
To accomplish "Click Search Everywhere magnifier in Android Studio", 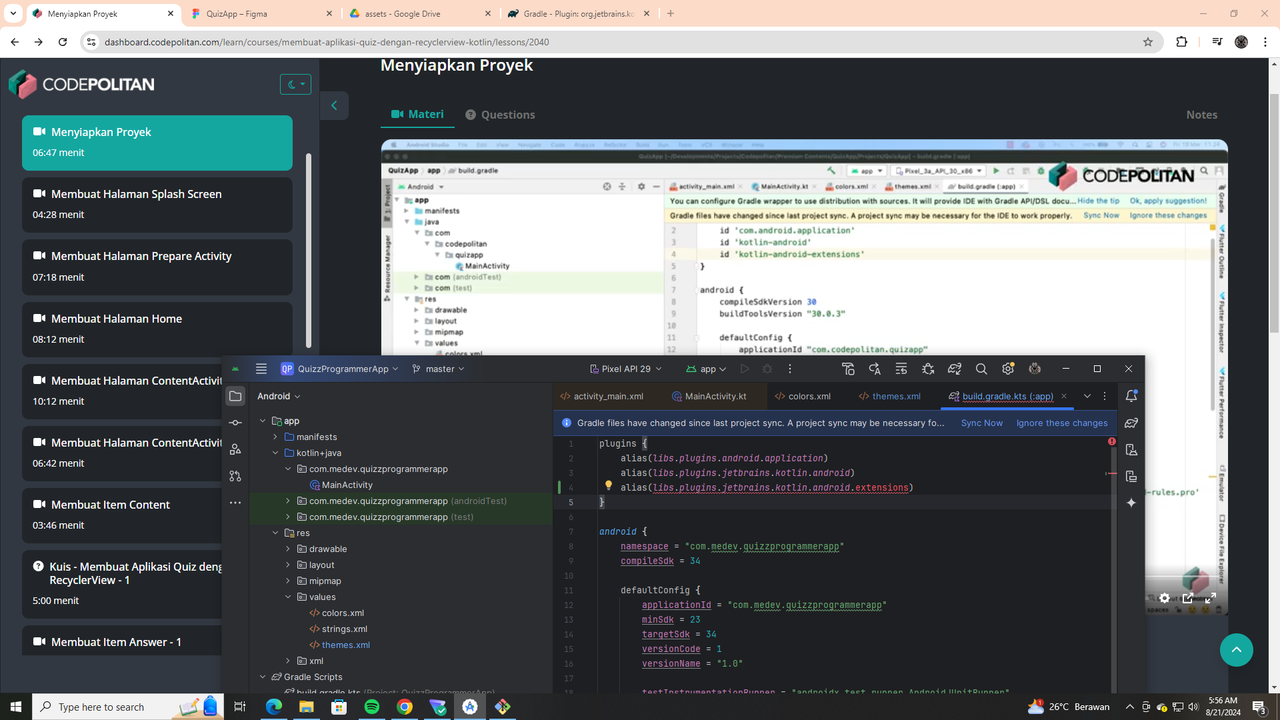I will [x=981, y=369].
